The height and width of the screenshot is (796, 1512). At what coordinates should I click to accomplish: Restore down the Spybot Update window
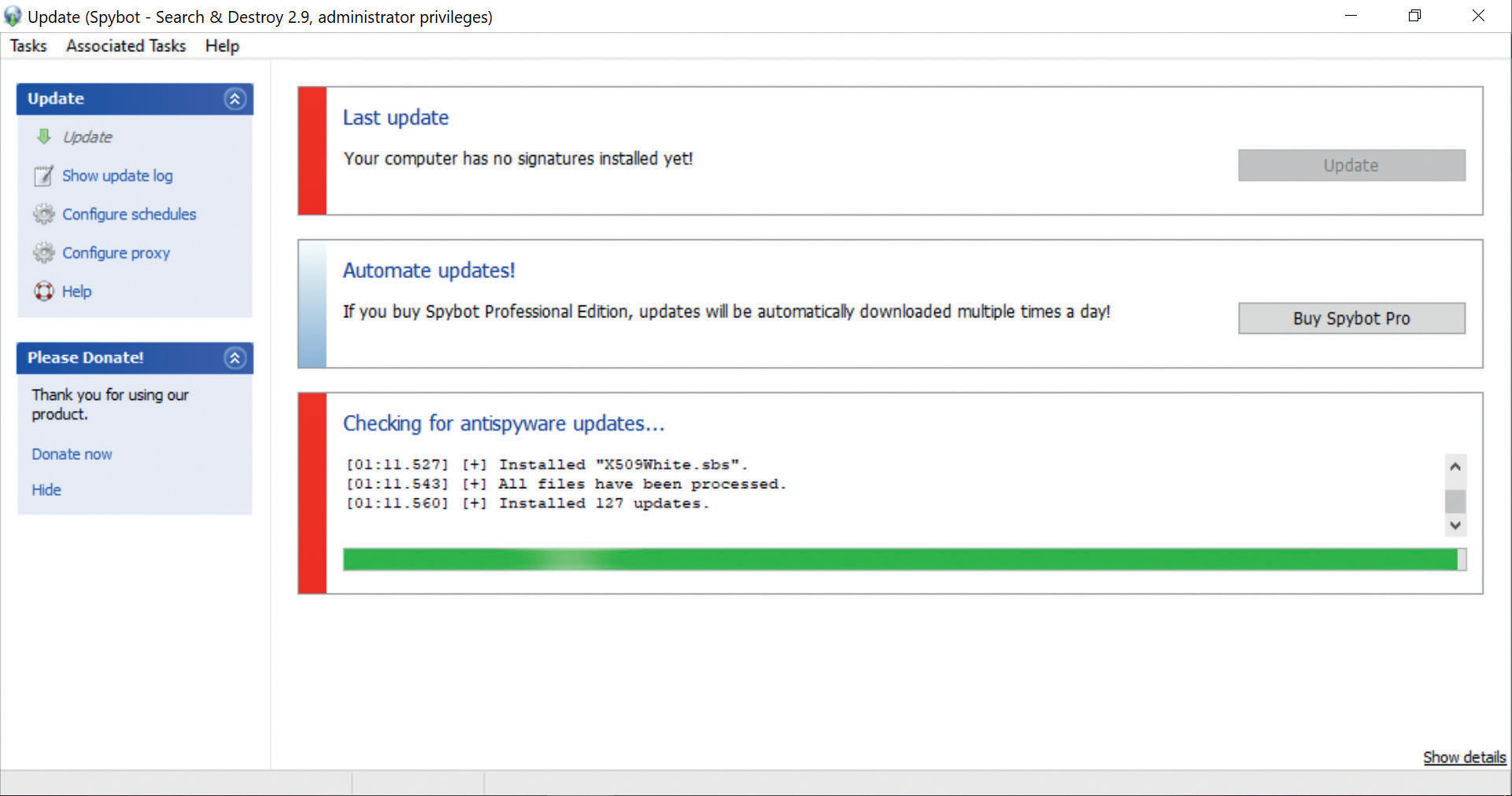click(x=1414, y=16)
